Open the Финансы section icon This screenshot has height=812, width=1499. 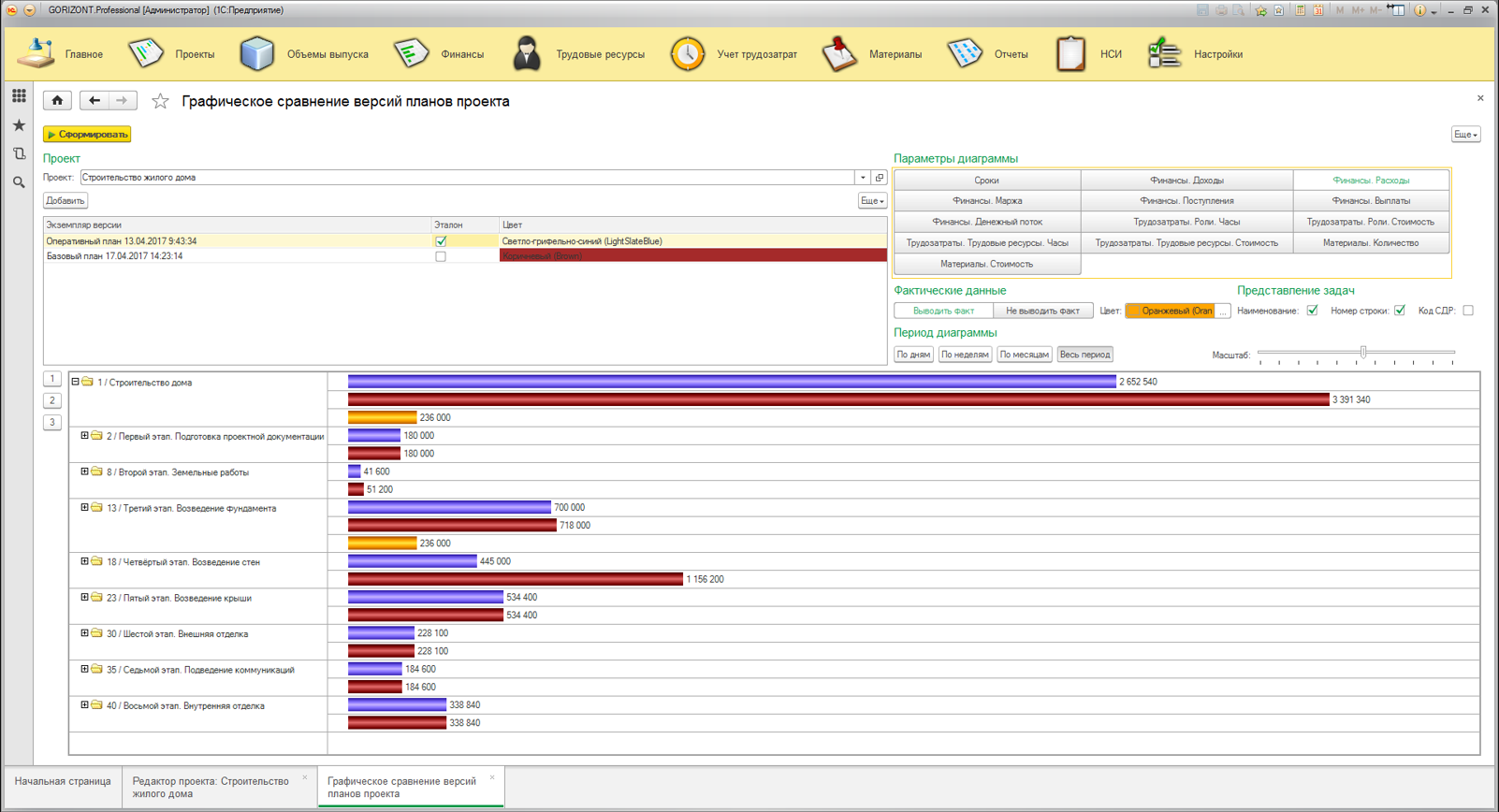pyautogui.click(x=411, y=54)
